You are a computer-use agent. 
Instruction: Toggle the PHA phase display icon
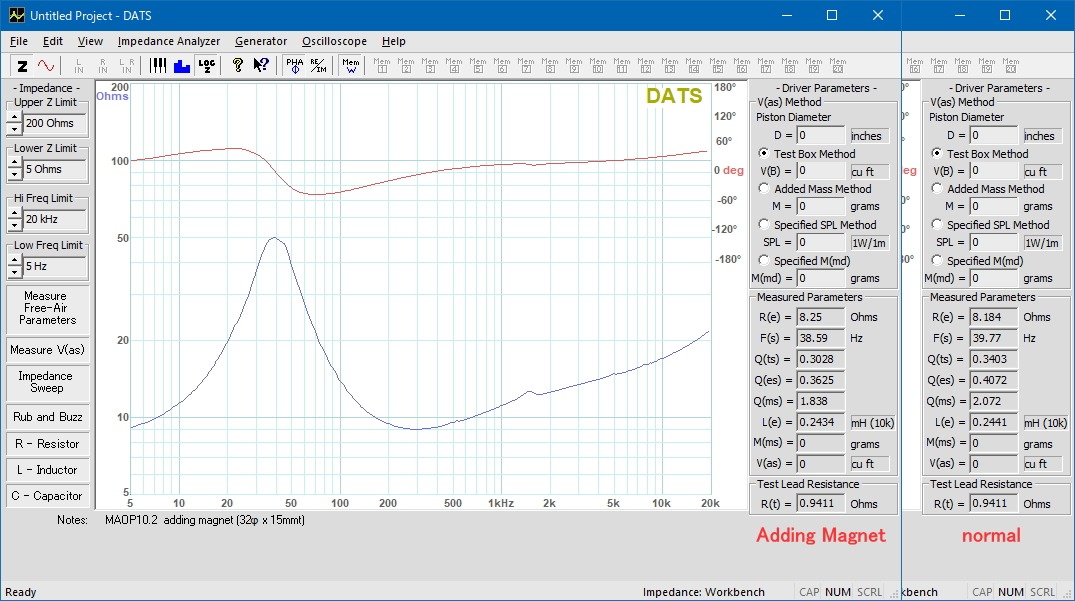pos(294,66)
